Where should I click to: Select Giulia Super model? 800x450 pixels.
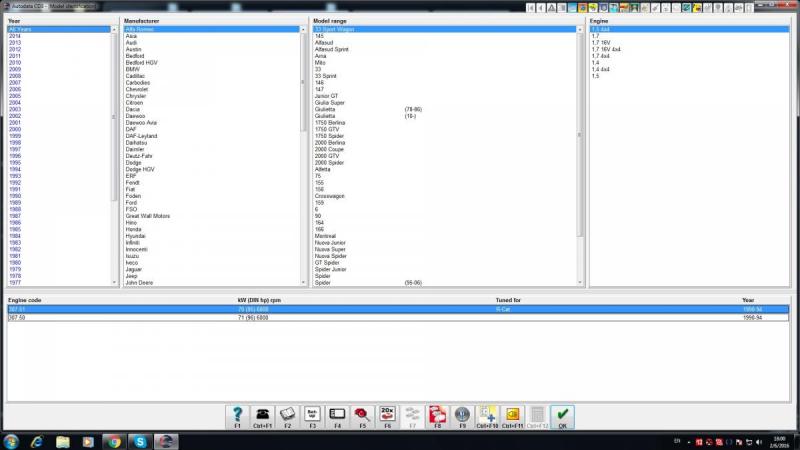pyautogui.click(x=330, y=103)
